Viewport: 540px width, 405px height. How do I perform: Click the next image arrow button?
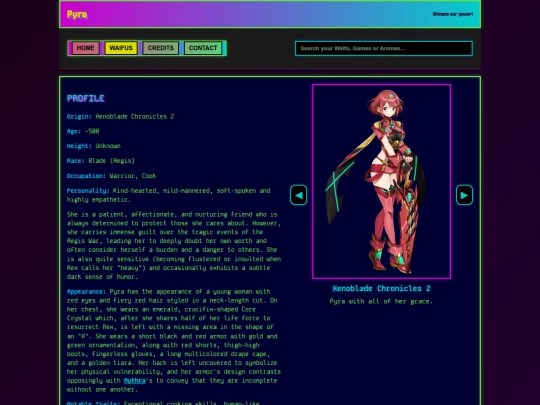pos(464,195)
